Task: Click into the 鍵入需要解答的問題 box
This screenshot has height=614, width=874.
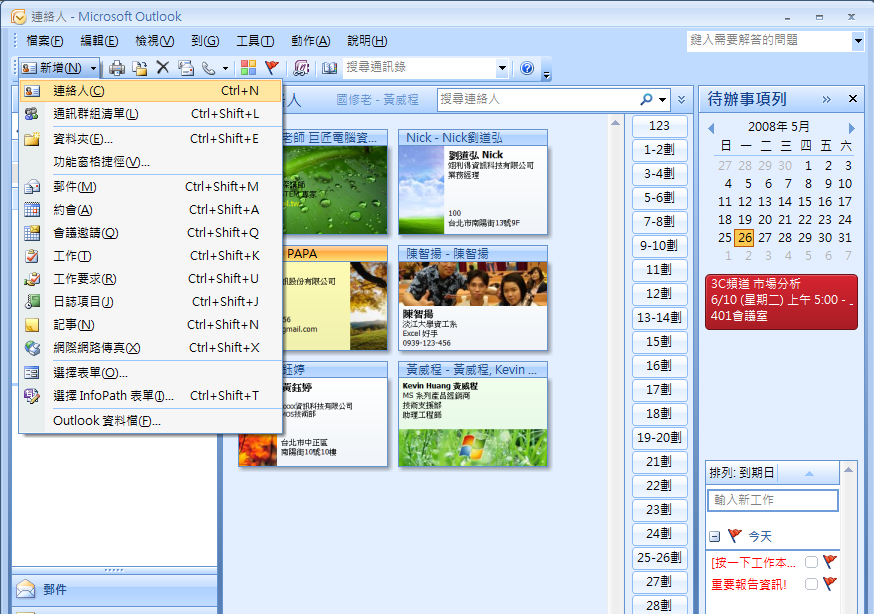Action: [x=769, y=40]
